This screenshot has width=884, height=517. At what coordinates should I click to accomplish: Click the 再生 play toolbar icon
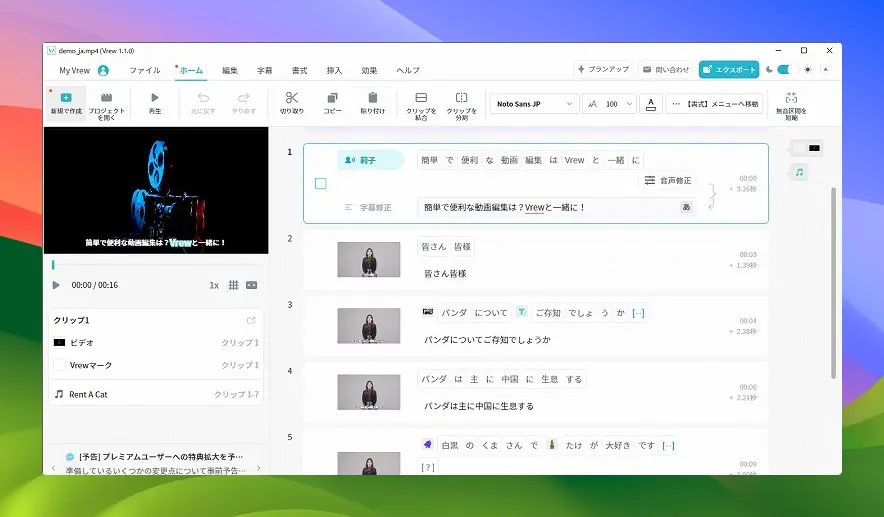click(x=155, y=98)
